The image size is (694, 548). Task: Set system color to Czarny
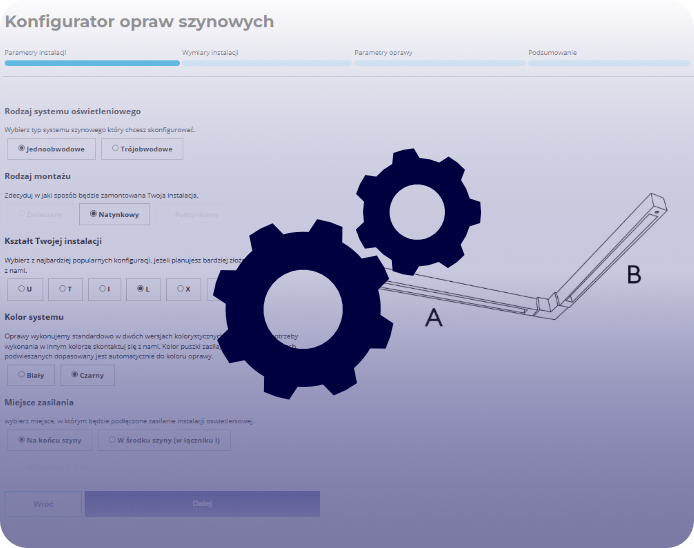(88, 375)
